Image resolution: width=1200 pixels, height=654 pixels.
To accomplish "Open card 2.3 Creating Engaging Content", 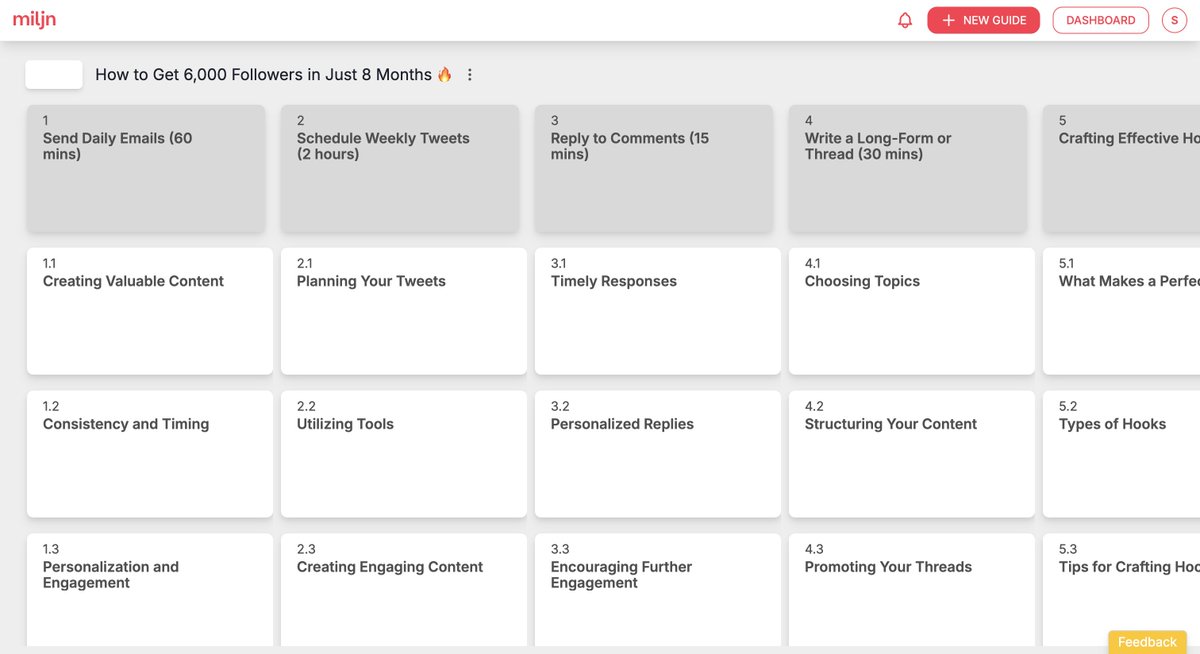I will (x=404, y=590).
